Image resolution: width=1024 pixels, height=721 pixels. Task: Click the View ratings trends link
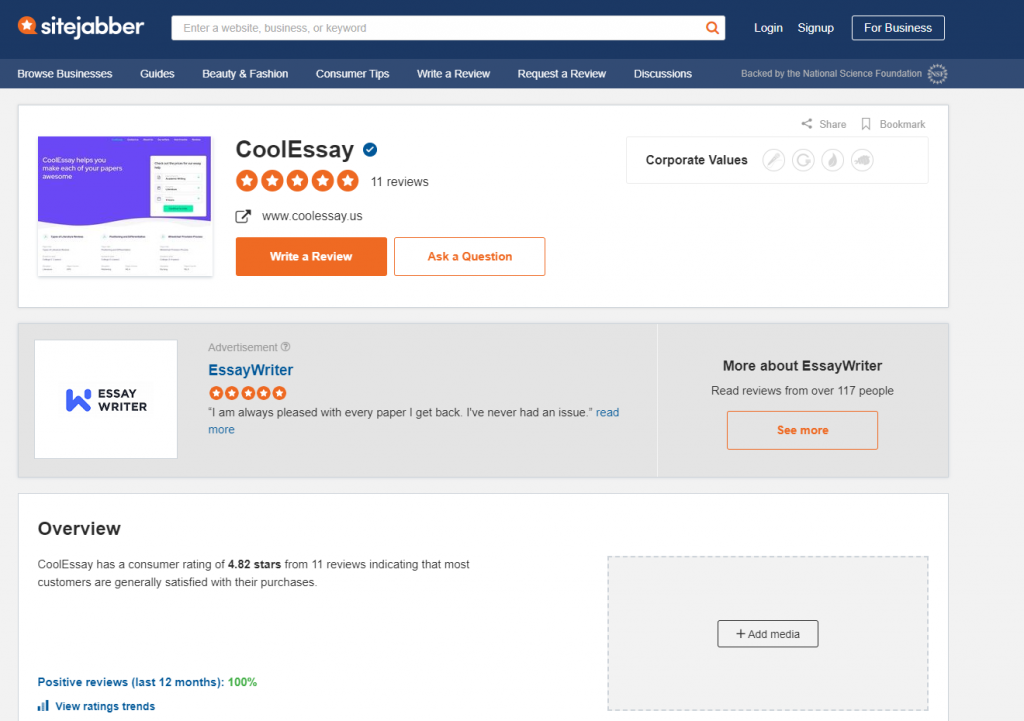click(105, 706)
